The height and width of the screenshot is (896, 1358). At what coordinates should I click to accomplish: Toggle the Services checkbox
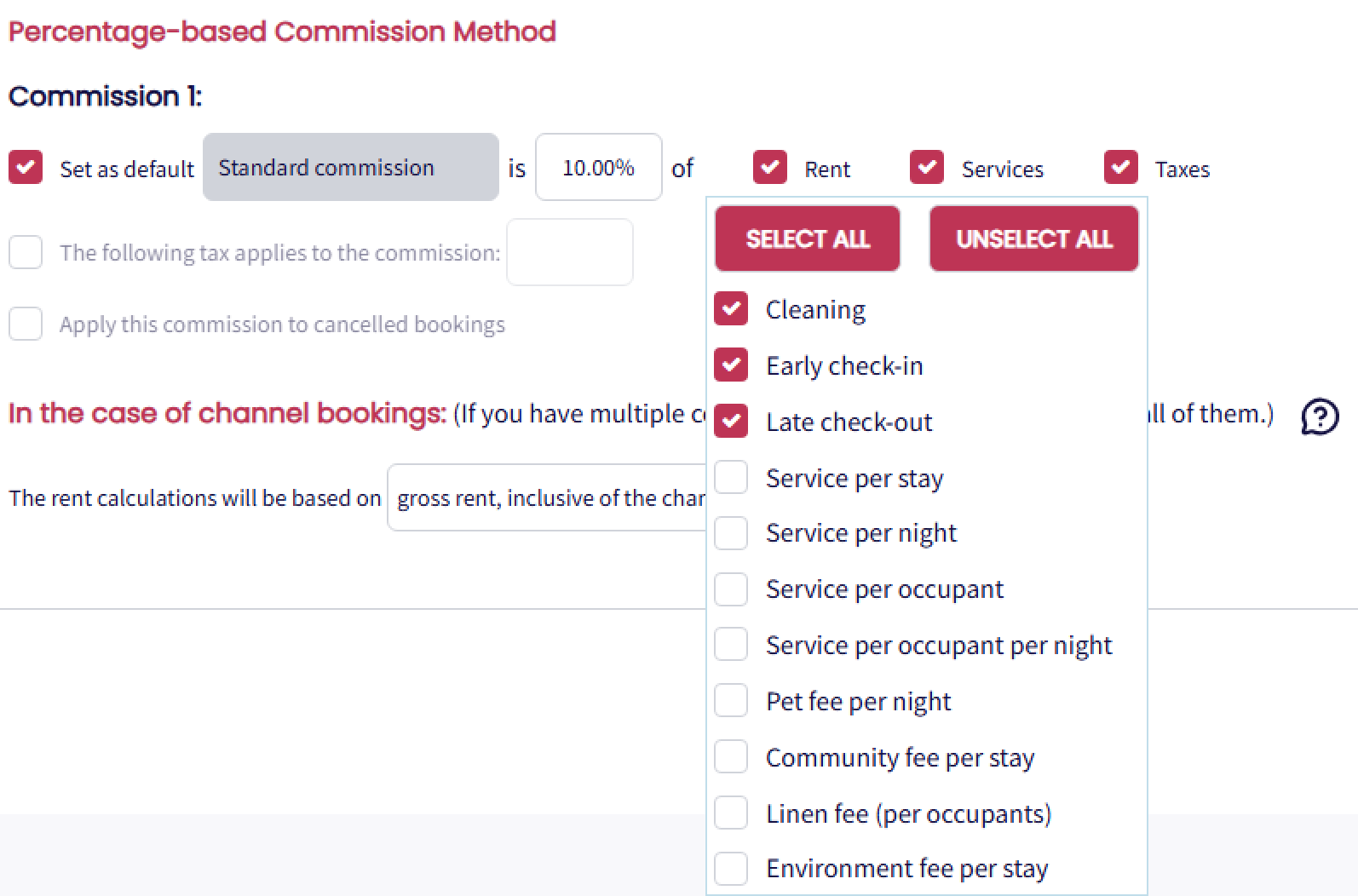(926, 168)
